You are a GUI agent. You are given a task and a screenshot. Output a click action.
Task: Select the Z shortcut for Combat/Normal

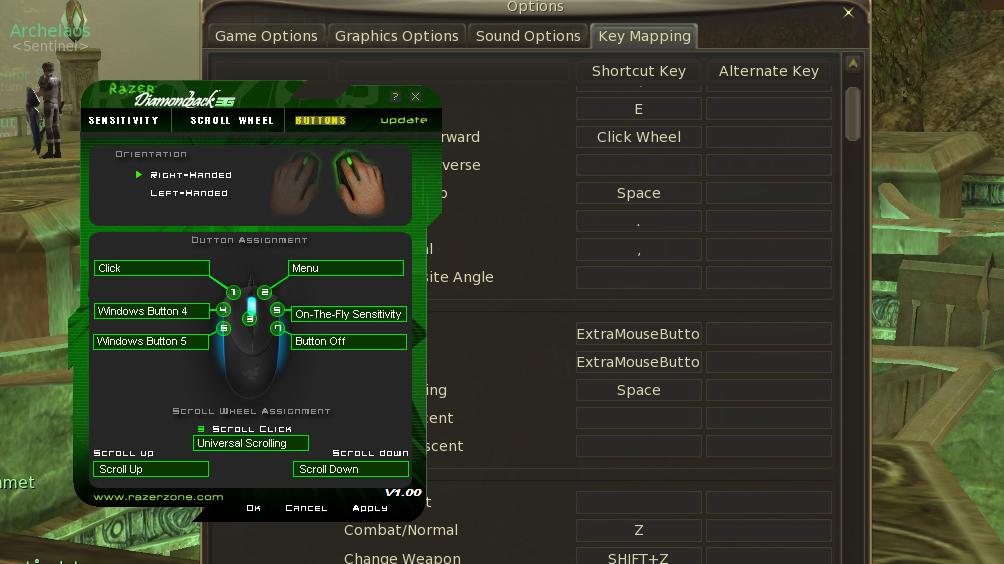(x=638, y=530)
